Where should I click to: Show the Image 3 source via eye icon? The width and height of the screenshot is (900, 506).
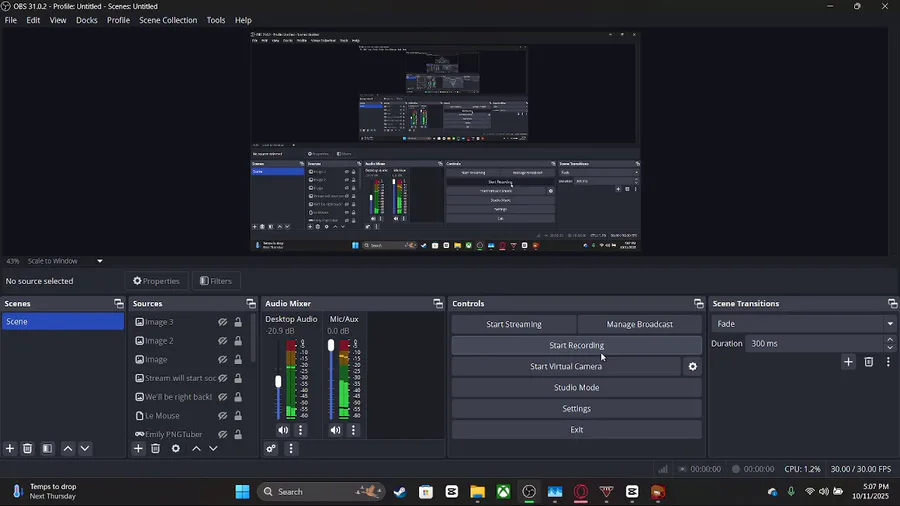pyautogui.click(x=223, y=322)
